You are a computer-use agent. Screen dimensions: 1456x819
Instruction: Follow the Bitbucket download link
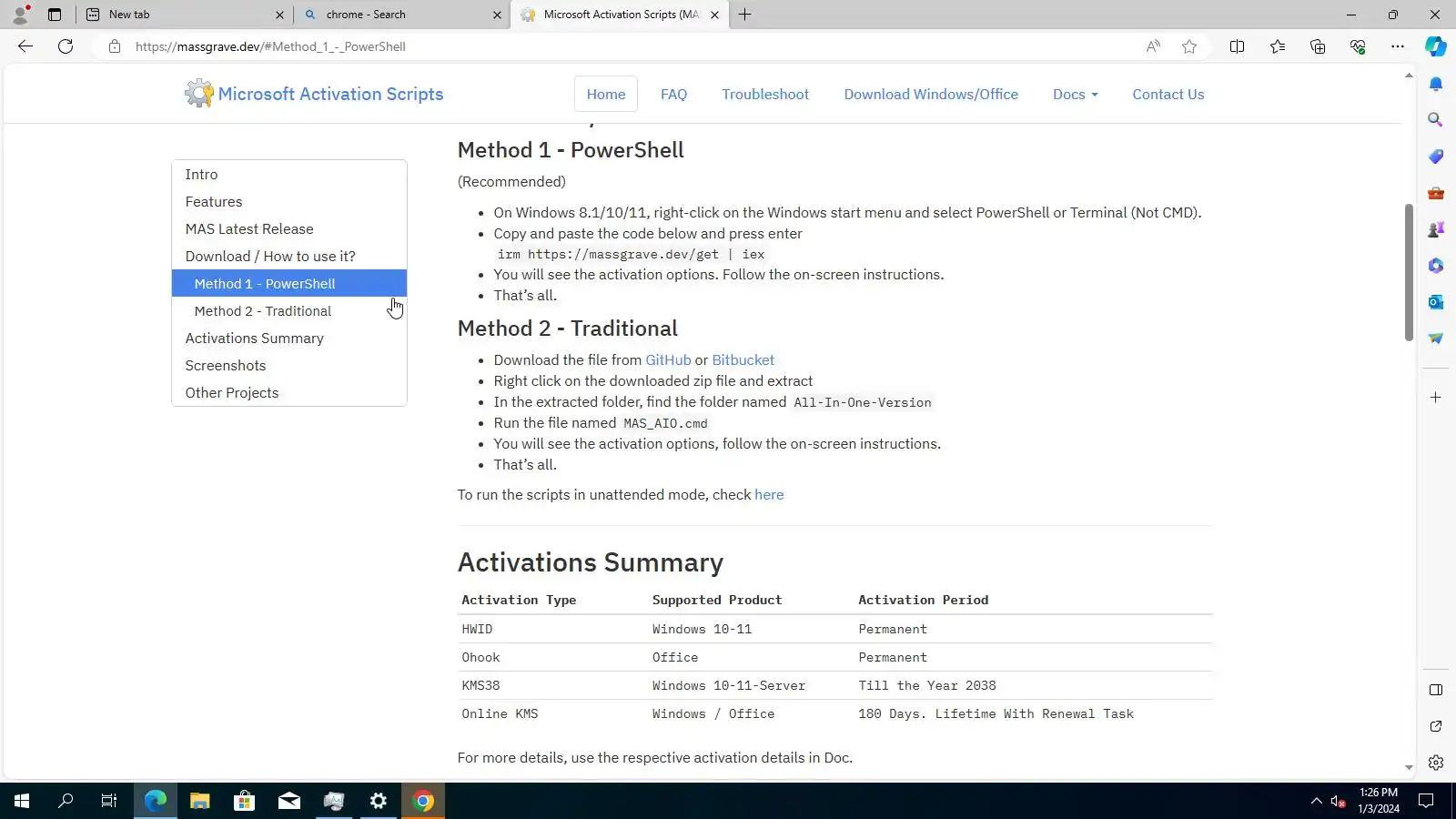(743, 360)
